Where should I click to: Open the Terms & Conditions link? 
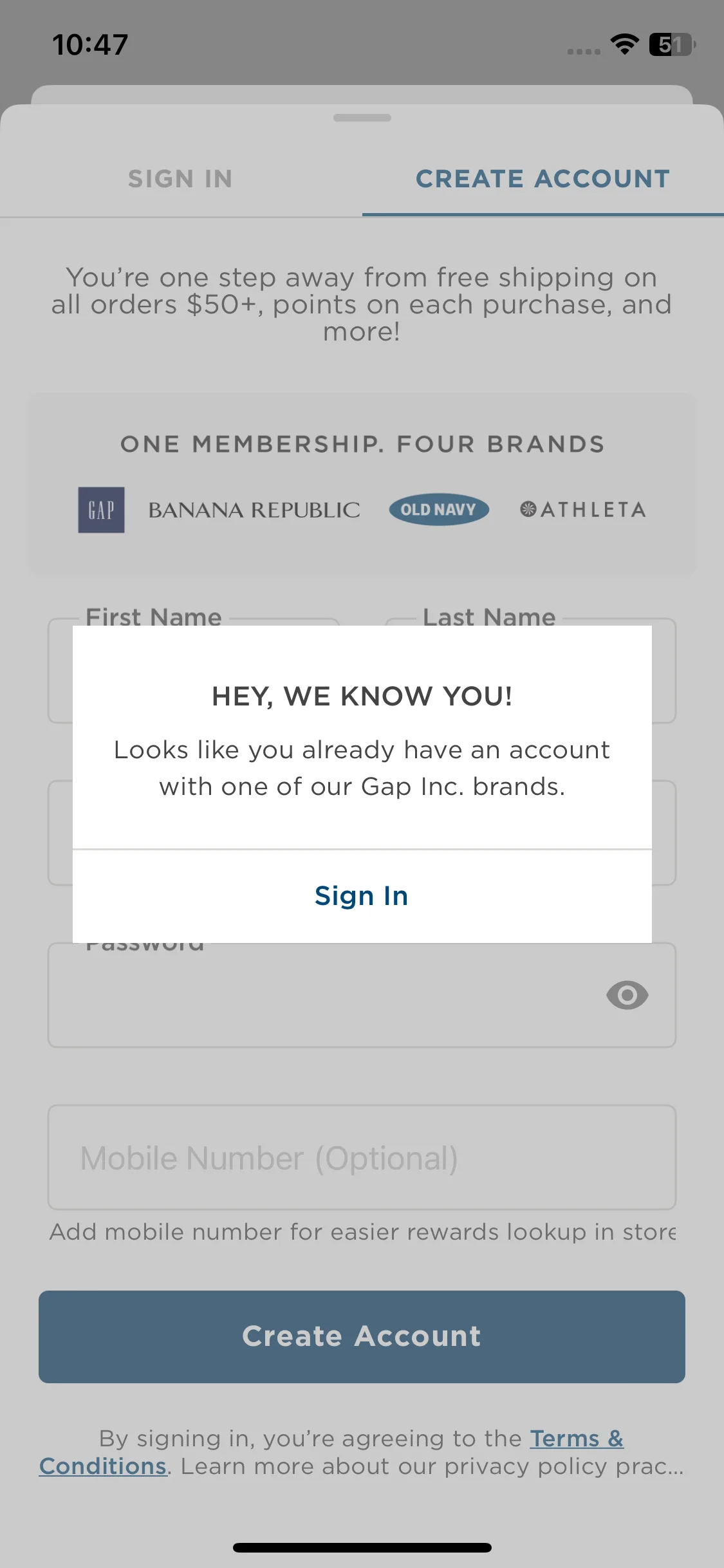point(331,1452)
